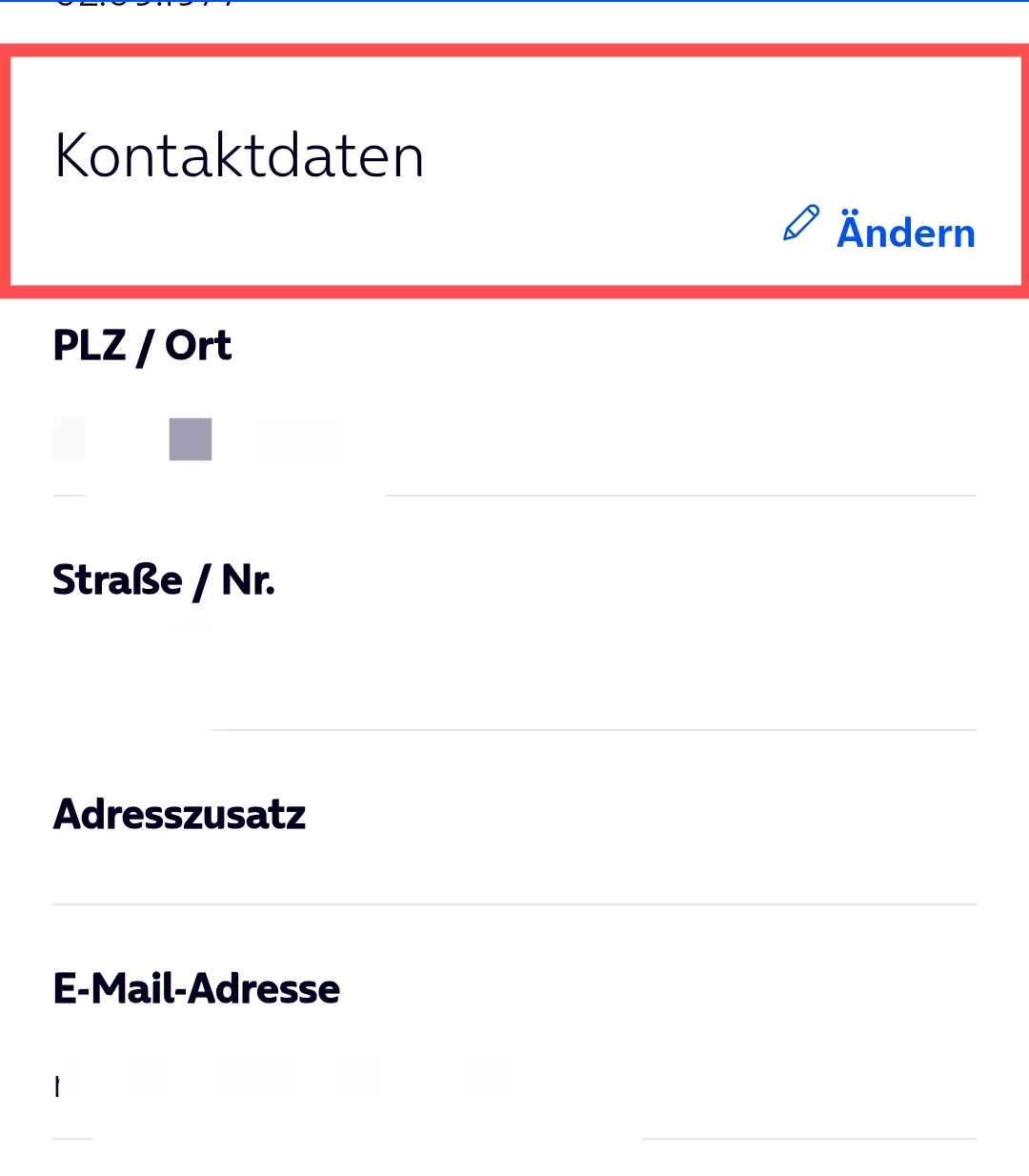Click the divider line below Adresszusatz
This screenshot has height=1176, width=1029.
click(514, 903)
